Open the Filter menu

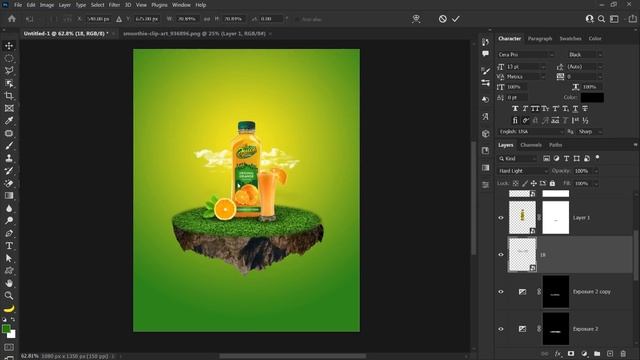[114, 5]
